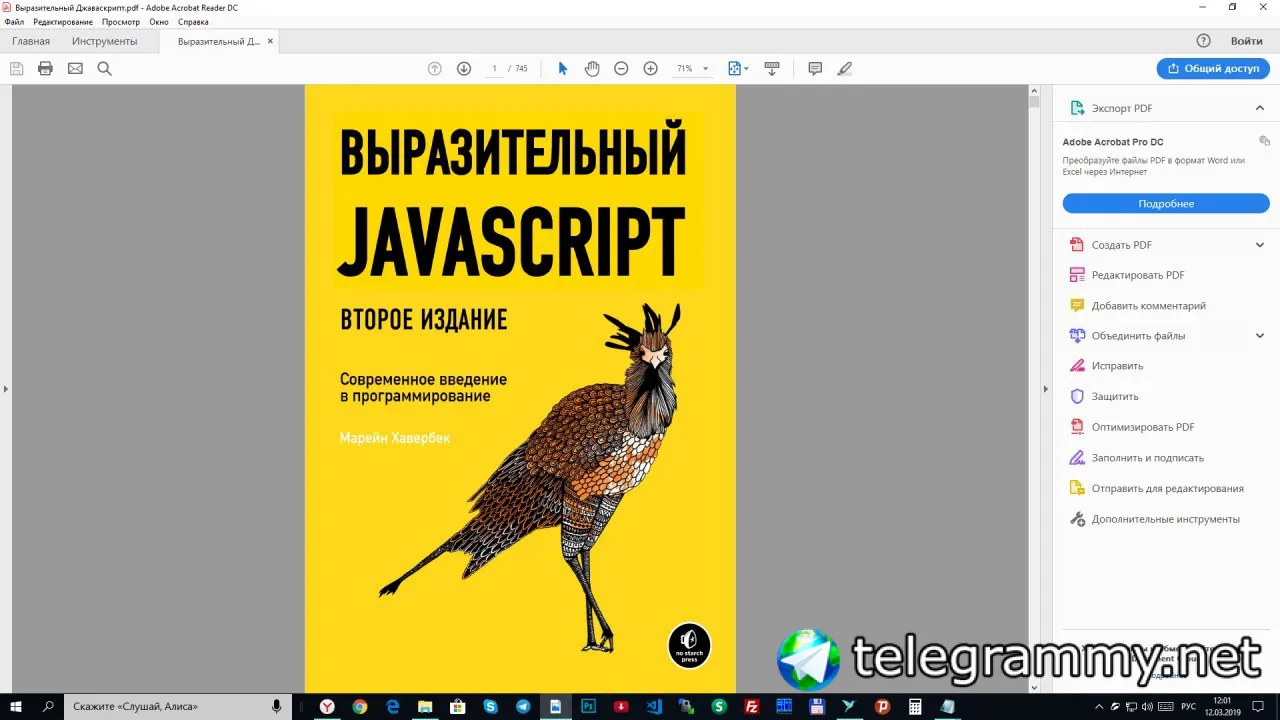
Task: Open the Отправить для редактирования tool
Action: click(x=1168, y=489)
